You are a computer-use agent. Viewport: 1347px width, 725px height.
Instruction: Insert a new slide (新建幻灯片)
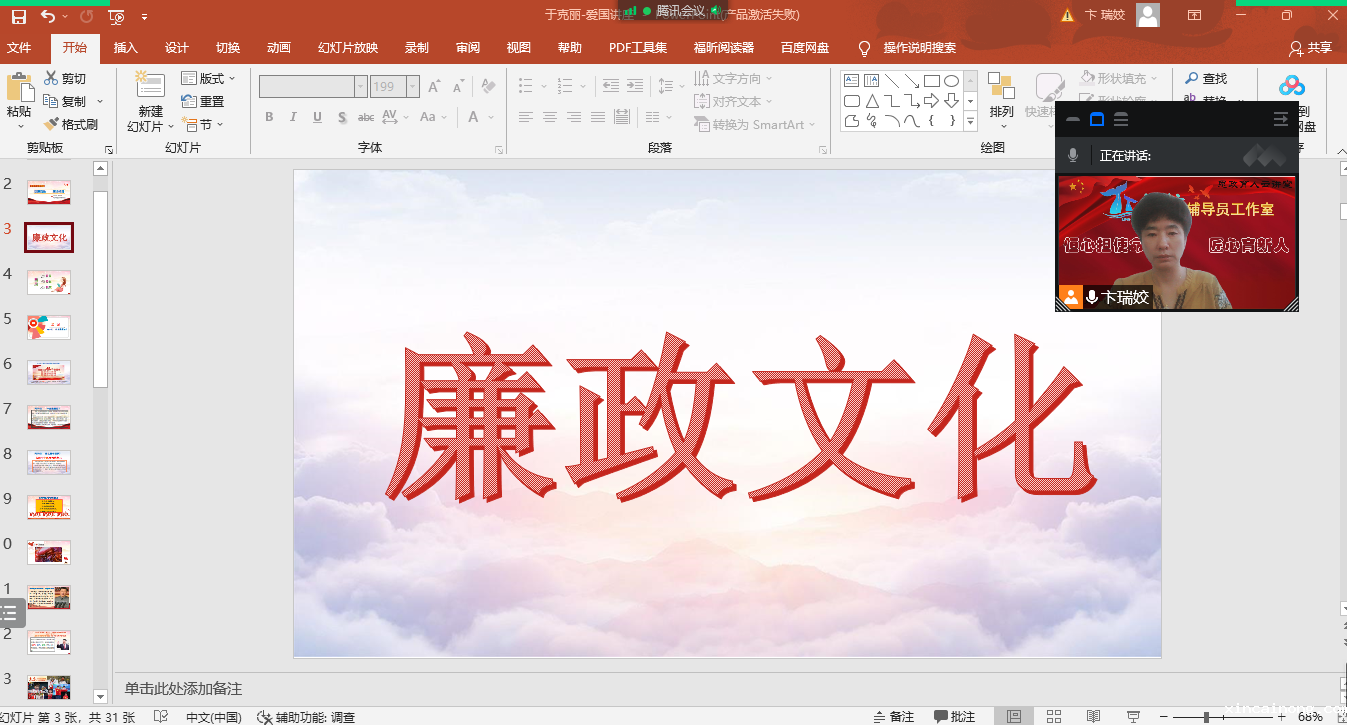(150, 101)
